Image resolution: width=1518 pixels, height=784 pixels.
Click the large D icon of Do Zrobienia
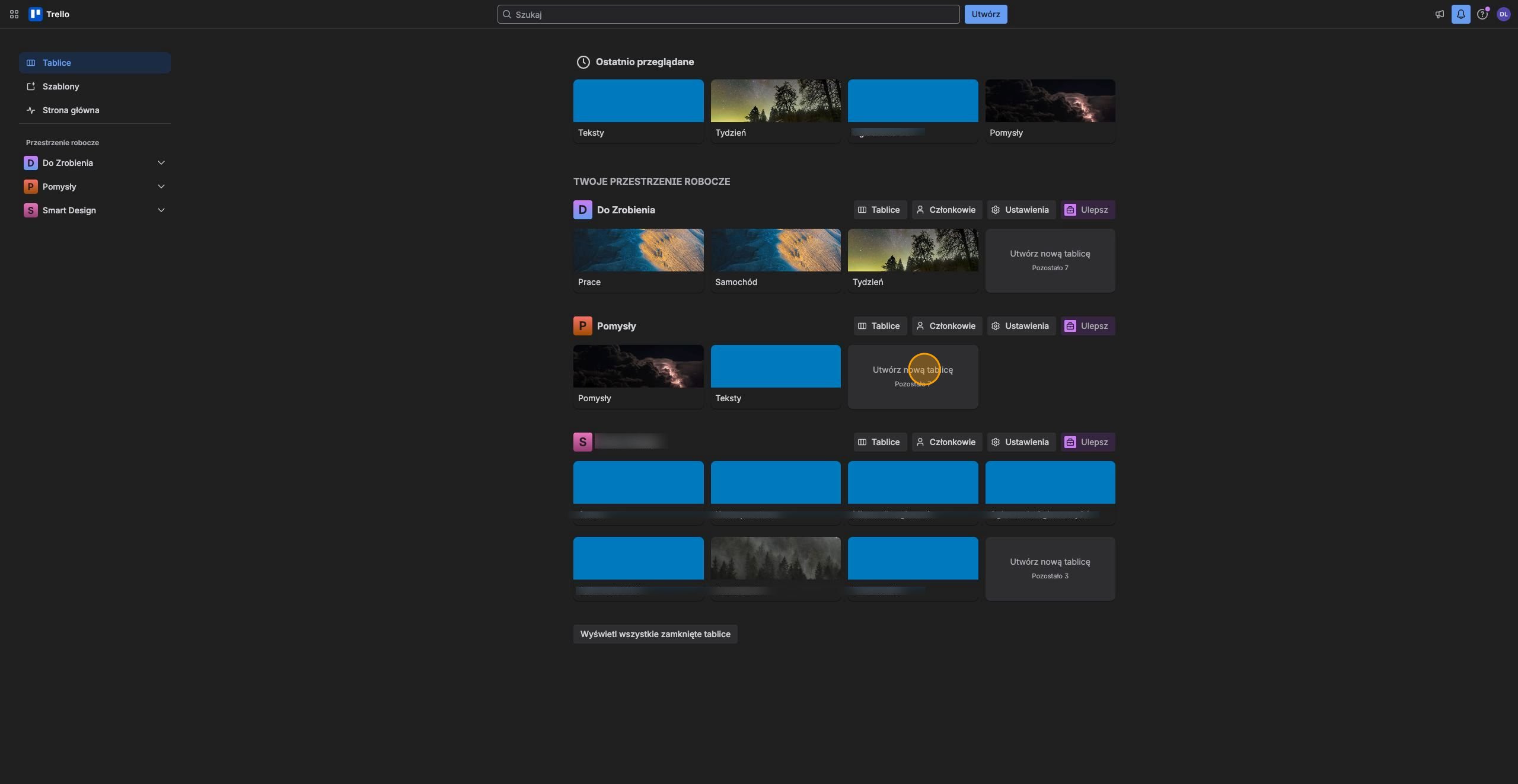tap(582, 210)
